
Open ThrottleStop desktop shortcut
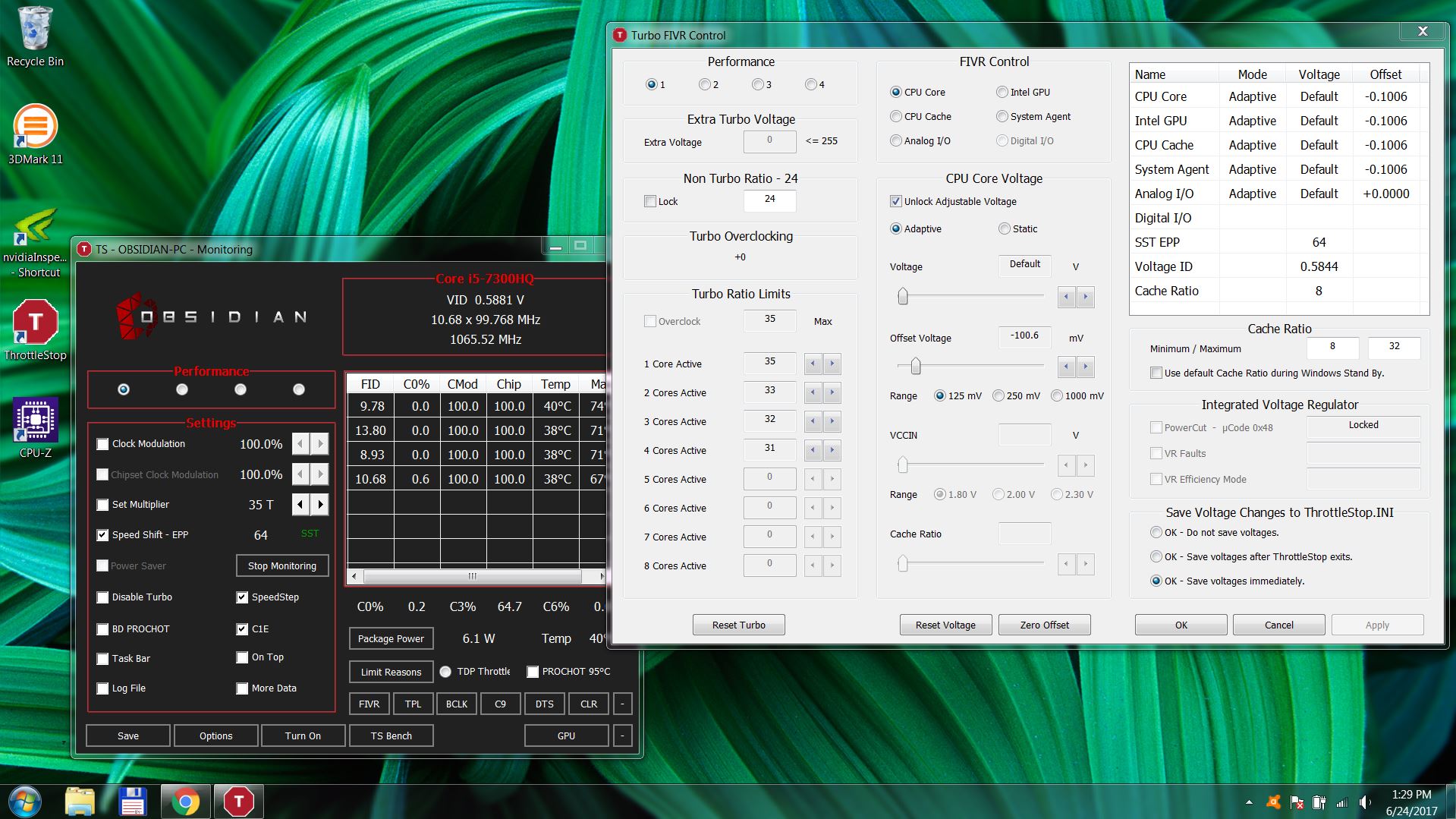tap(35, 330)
